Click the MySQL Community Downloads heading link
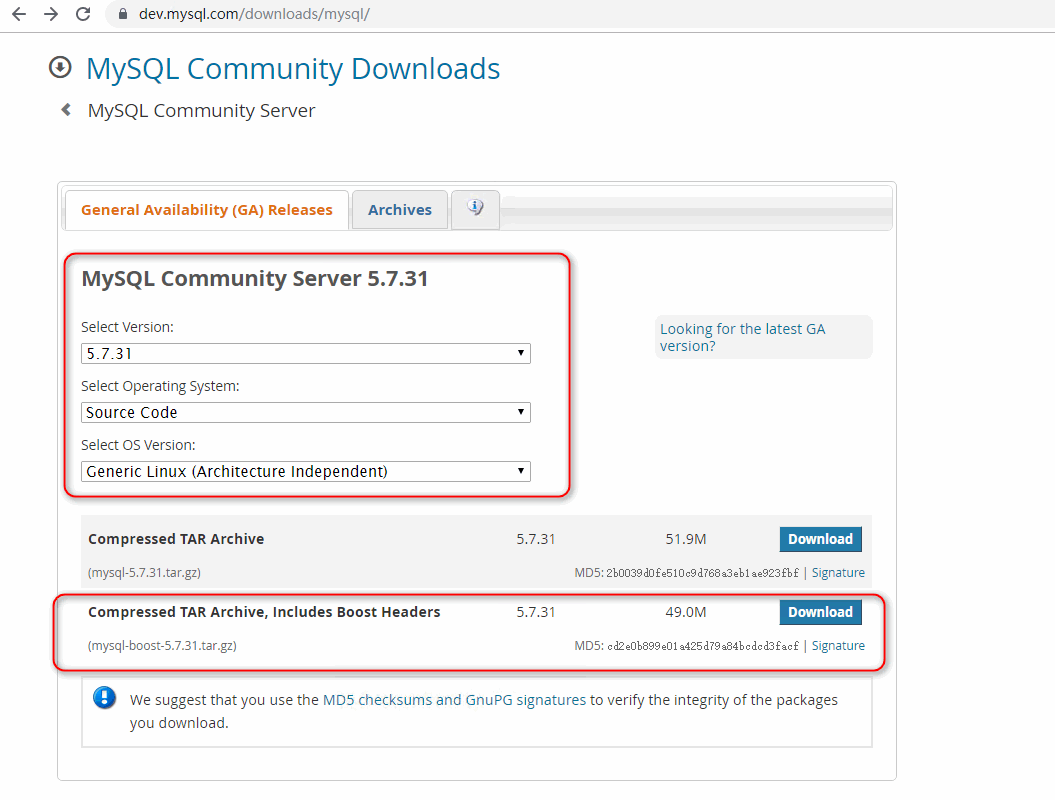The image size is (1055, 800). (293, 69)
